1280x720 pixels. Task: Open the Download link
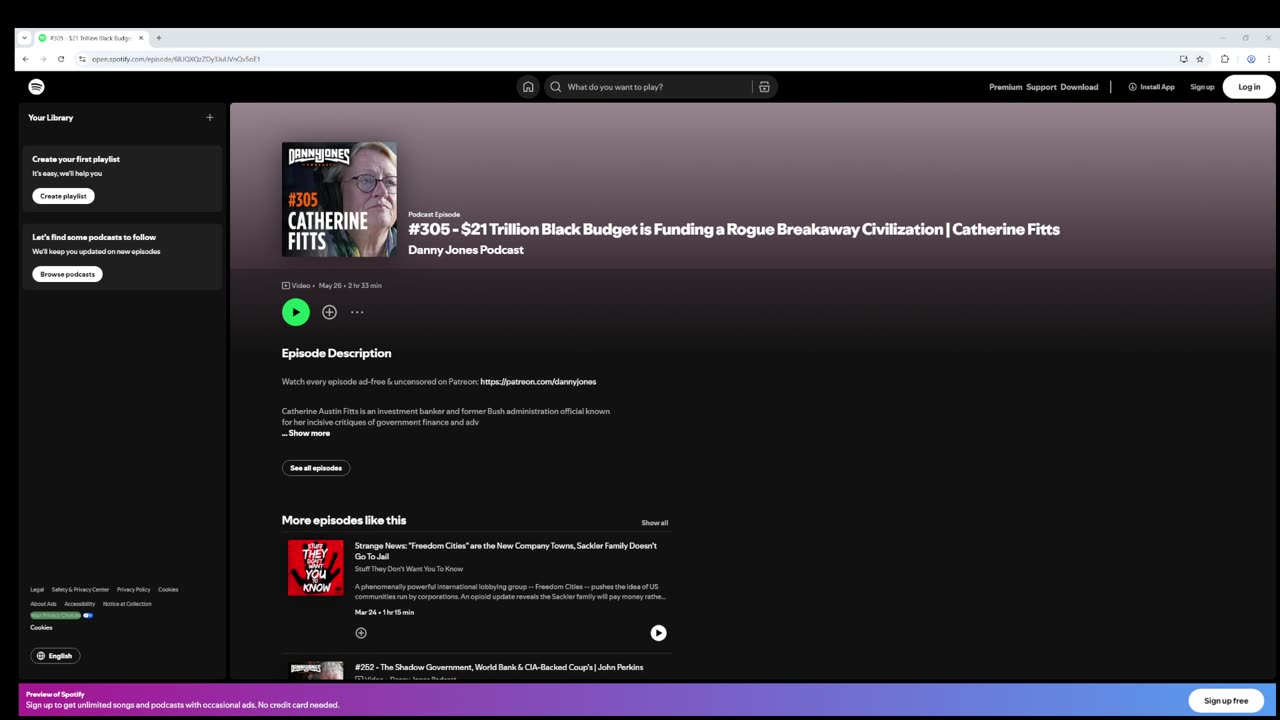1079,87
